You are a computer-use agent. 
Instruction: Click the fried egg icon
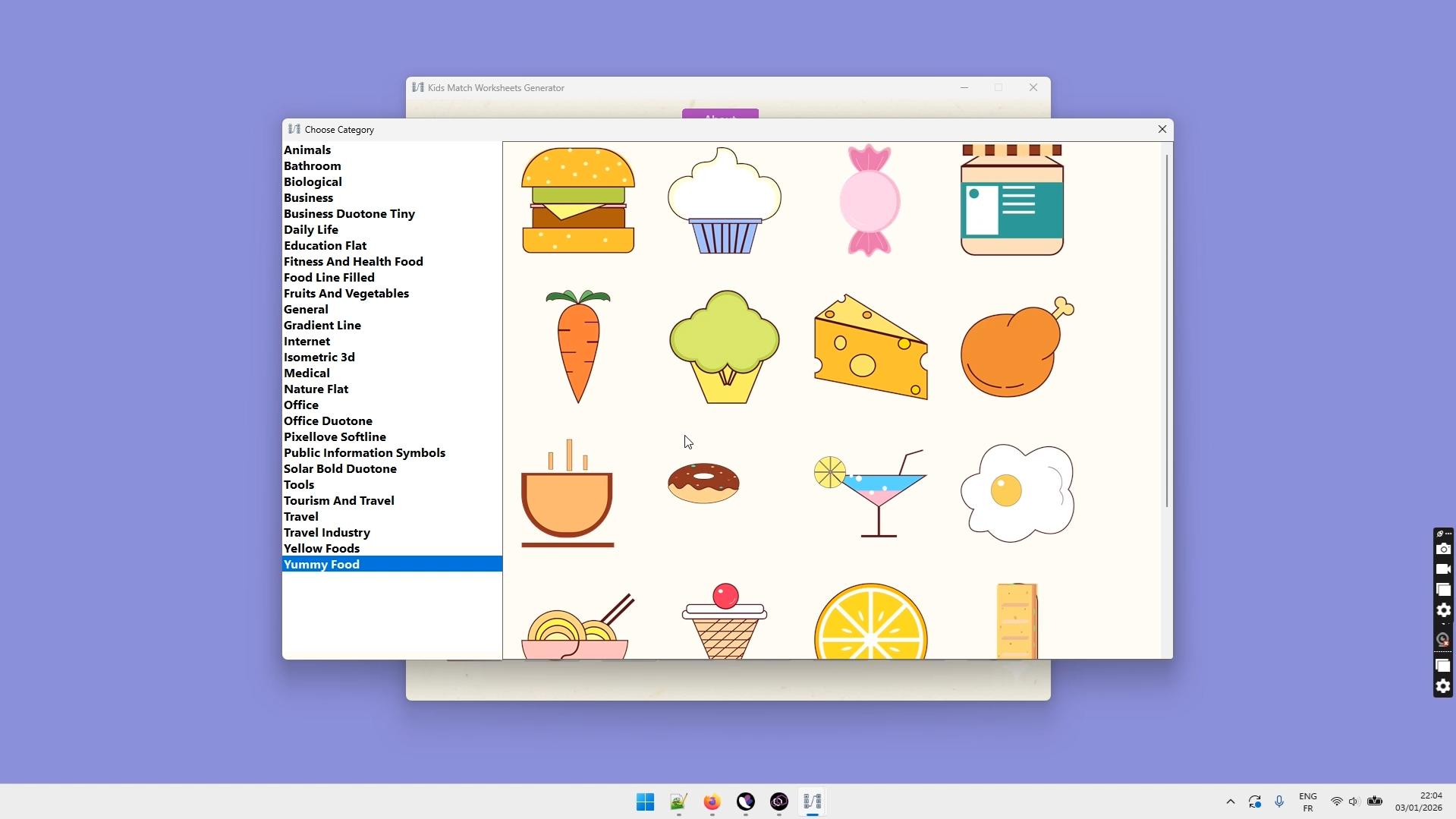(1016, 493)
